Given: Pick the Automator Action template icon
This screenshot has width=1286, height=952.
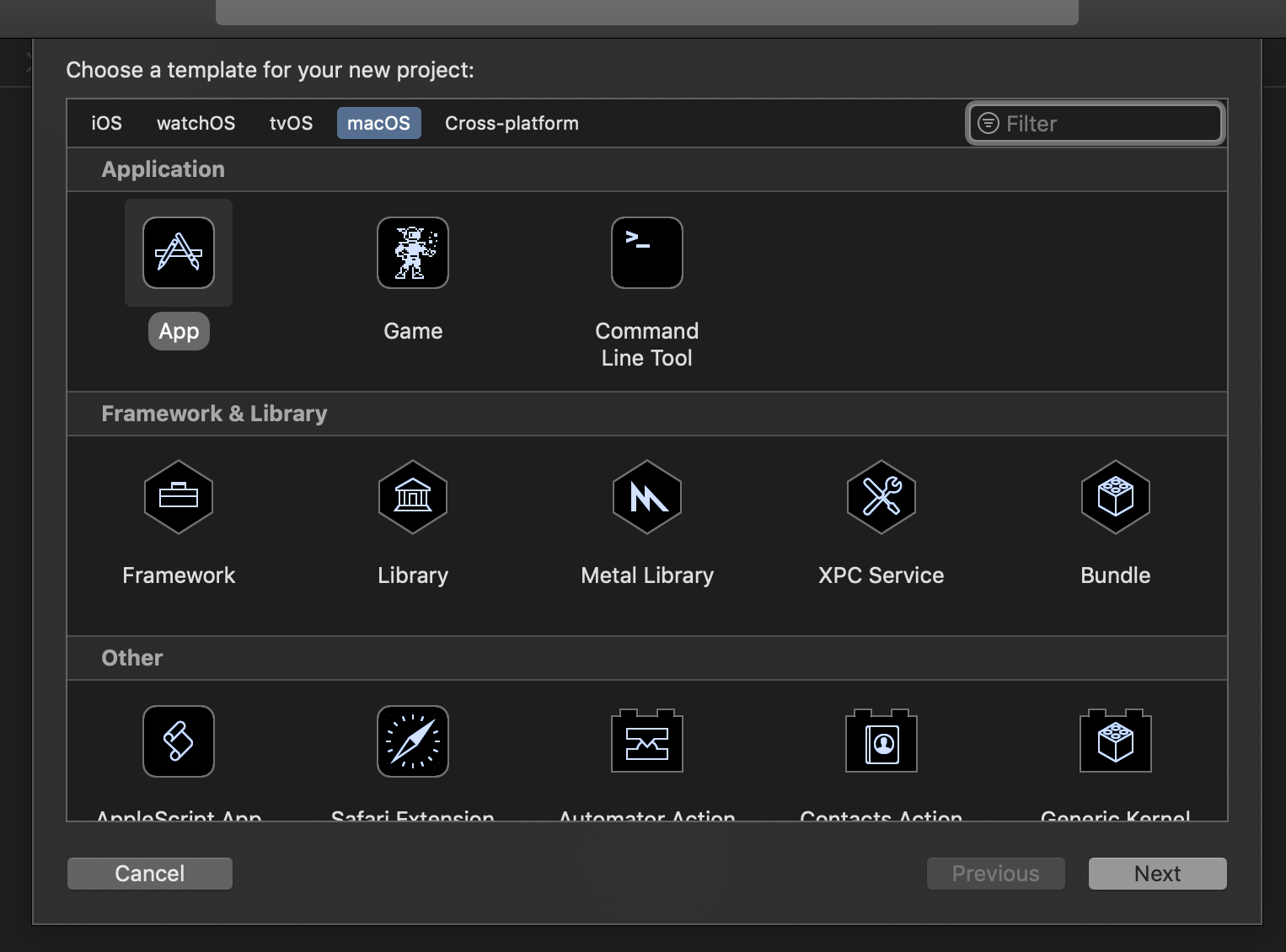Looking at the screenshot, I should (647, 741).
